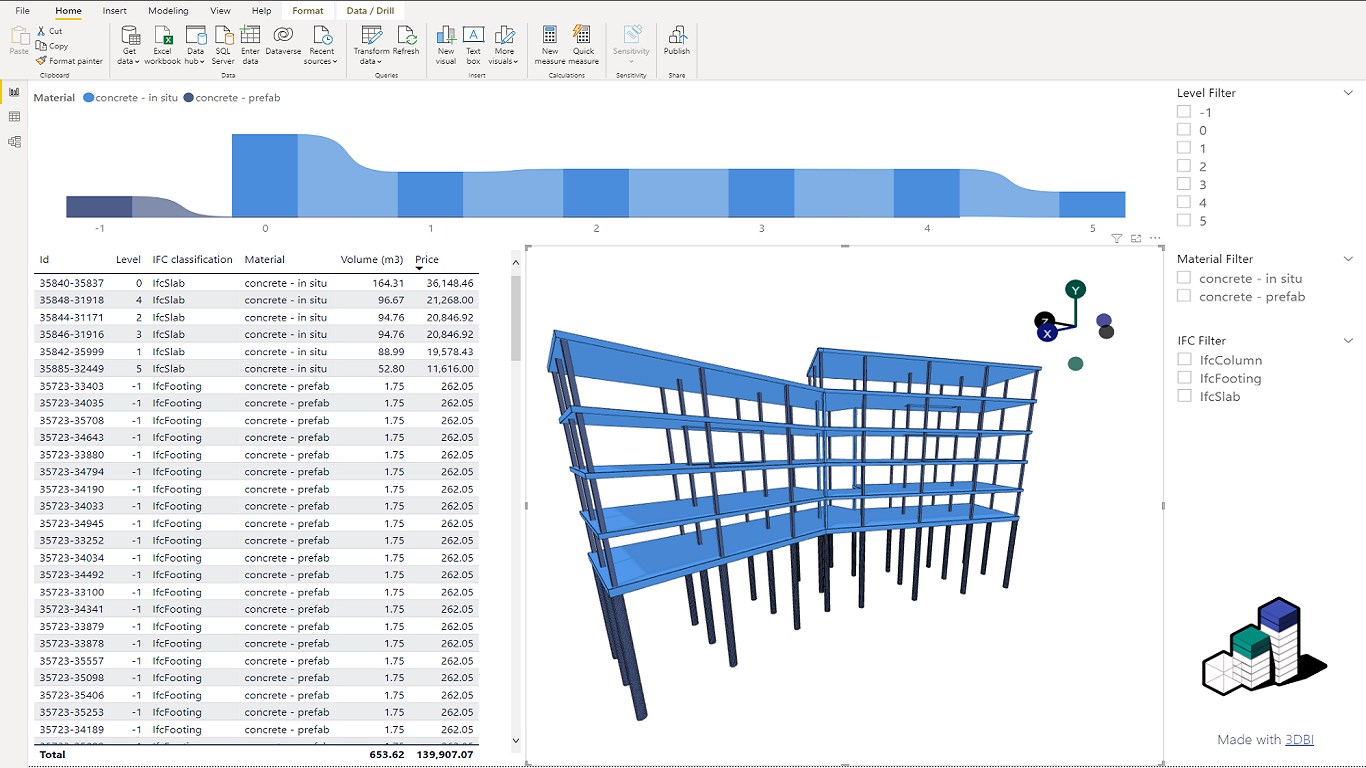Open the Model view from left sidebar
This screenshot has height=768, width=1366.
coord(14,141)
